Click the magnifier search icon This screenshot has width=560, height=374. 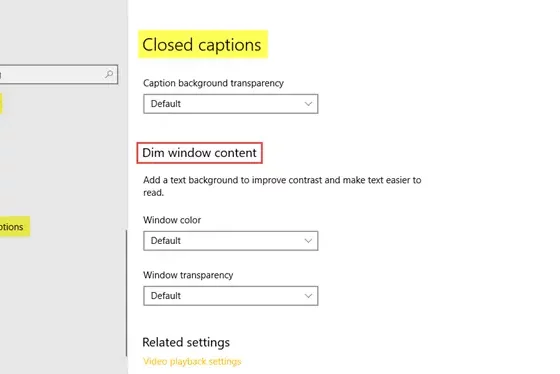point(109,74)
